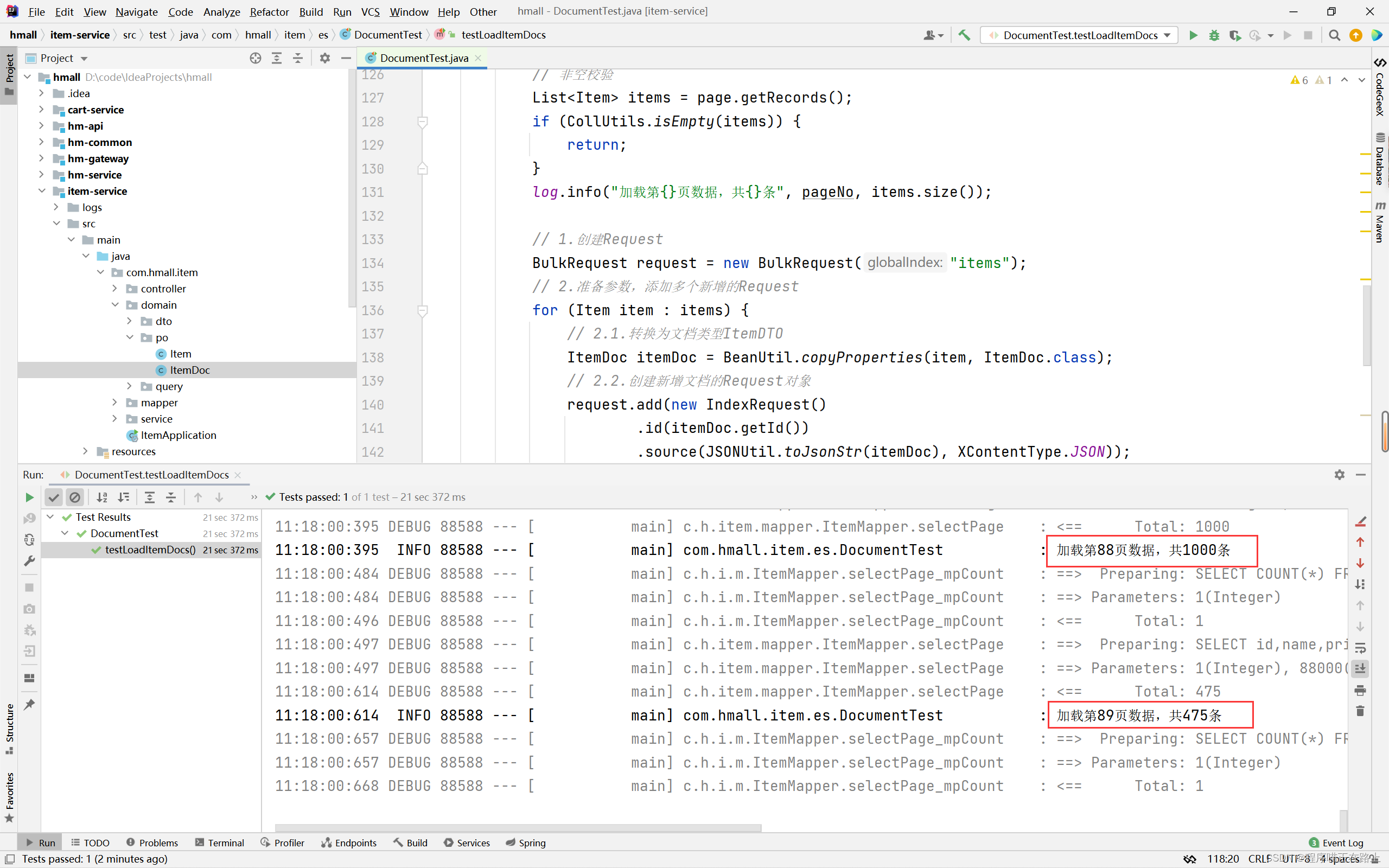Image resolution: width=1389 pixels, height=868 pixels.
Task: Click the console horizontal scrollbar
Action: pos(518,828)
